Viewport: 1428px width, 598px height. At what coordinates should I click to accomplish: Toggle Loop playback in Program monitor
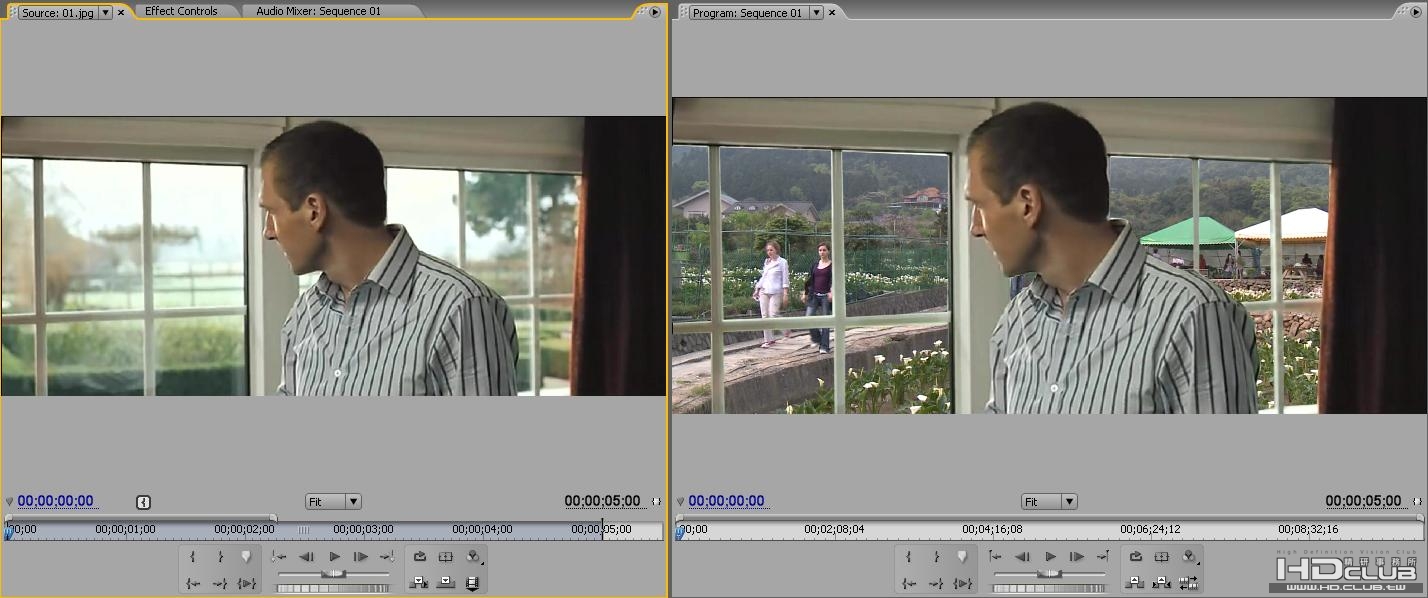pyautogui.click(x=1136, y=557)
